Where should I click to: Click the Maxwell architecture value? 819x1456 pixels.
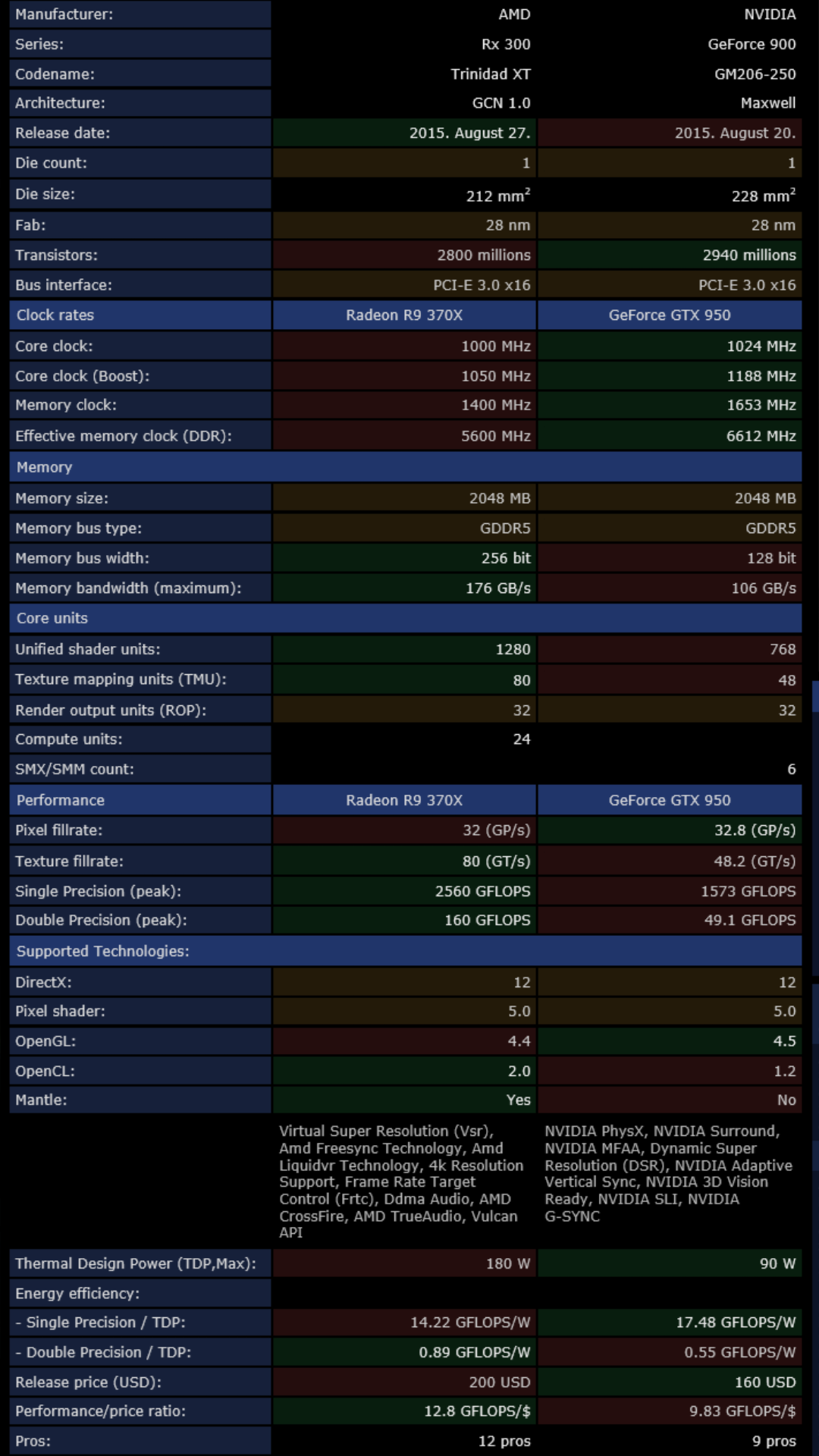pos(768,102)
